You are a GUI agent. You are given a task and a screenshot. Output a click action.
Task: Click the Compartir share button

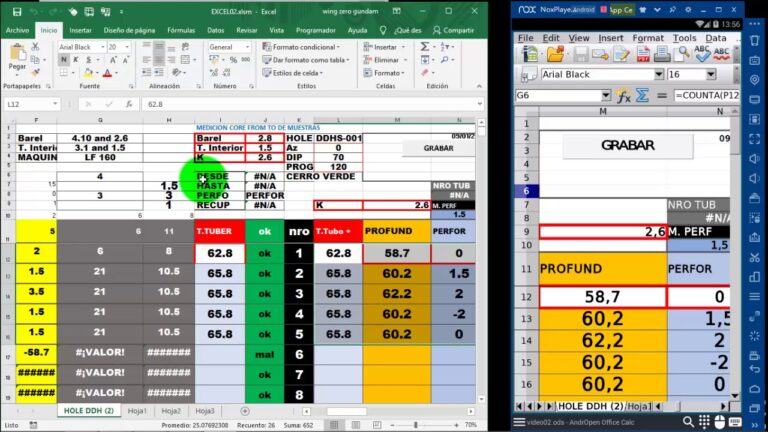click(454, 30)
